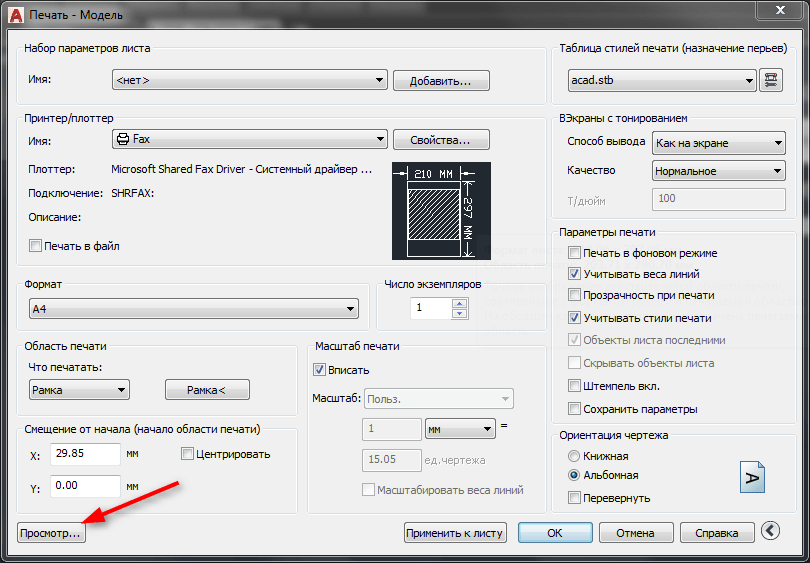
Task: Click the X offset input field
Action: pyautogui.click(x=85, y=455)
